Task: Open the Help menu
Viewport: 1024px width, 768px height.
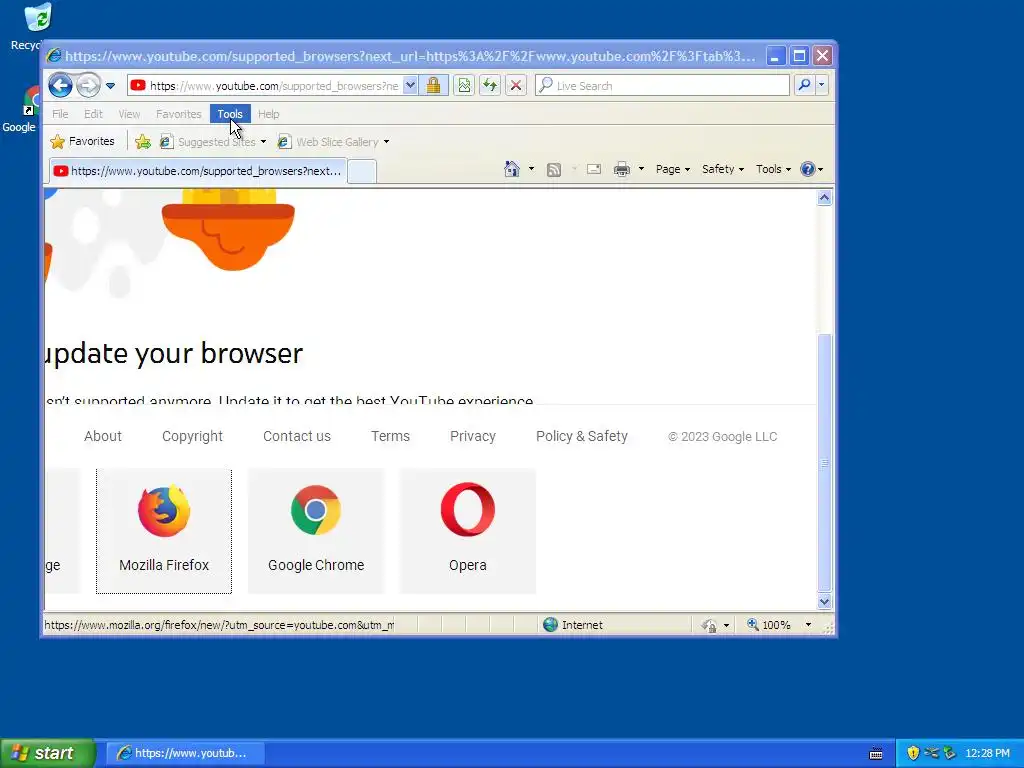Action: (x=268, y=114)
